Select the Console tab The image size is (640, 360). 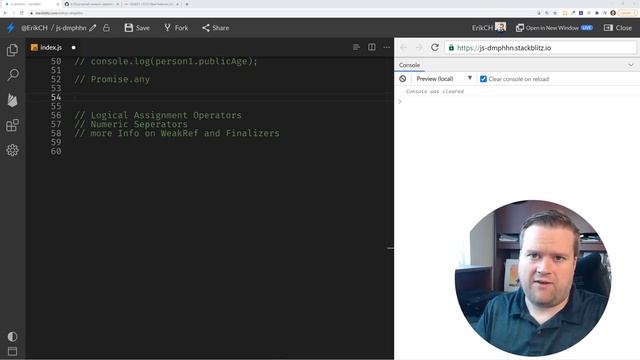coord(409,65)
